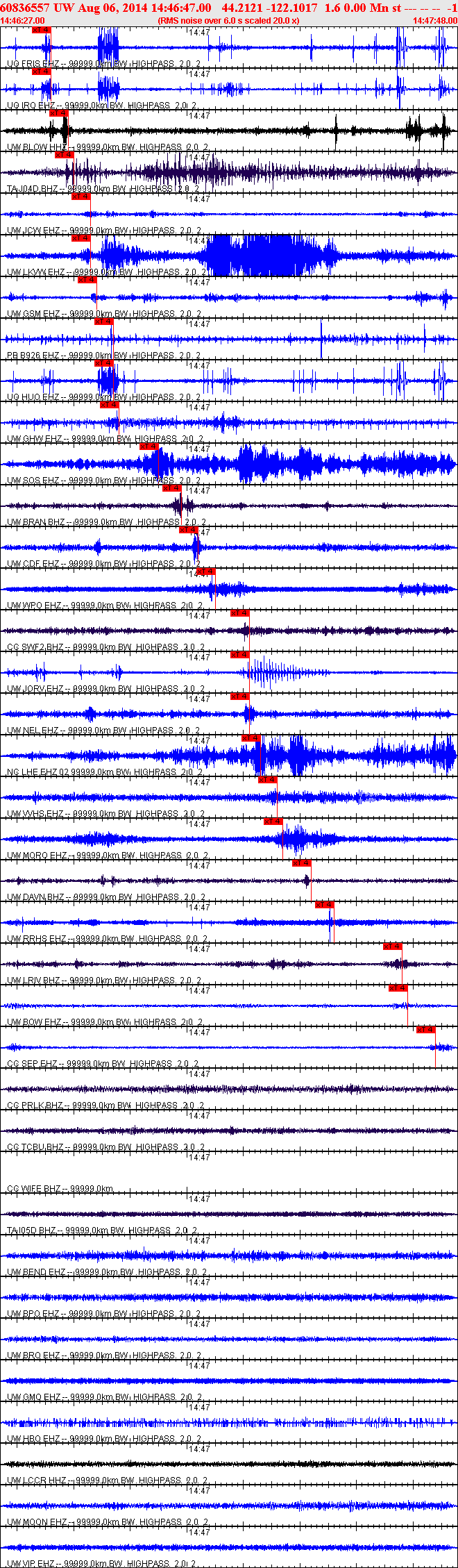Select the red pick marker on UW GSM trace
The height and width of the screenshot is (1568, 458).
click(87, 280)
